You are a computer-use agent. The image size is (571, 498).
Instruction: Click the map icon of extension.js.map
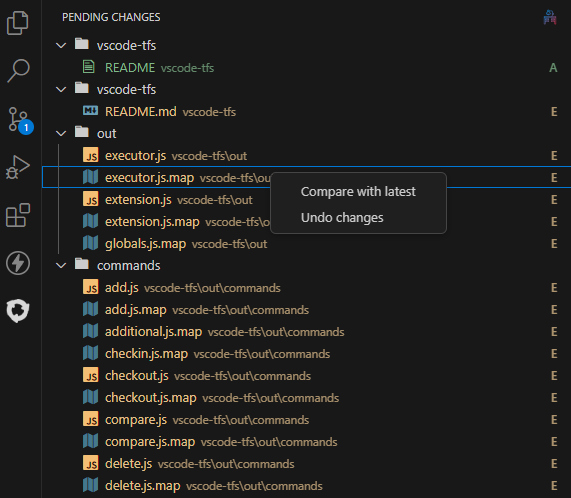click(90, 221)
